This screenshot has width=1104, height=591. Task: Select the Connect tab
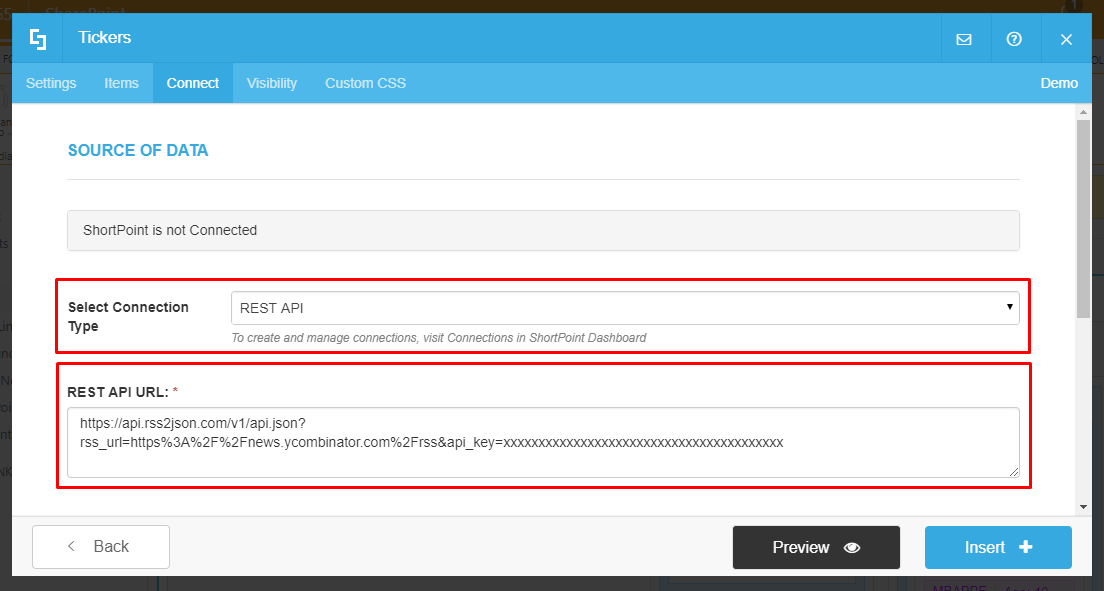[193, 83]
